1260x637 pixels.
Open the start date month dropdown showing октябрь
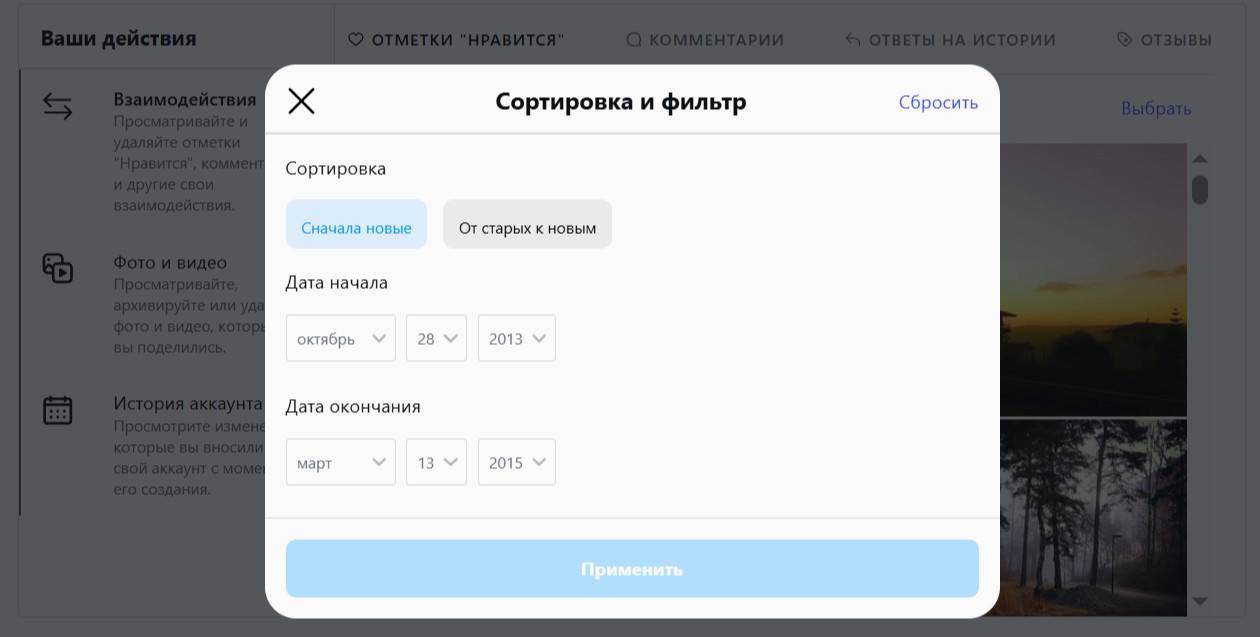click(x=340, y=338)
